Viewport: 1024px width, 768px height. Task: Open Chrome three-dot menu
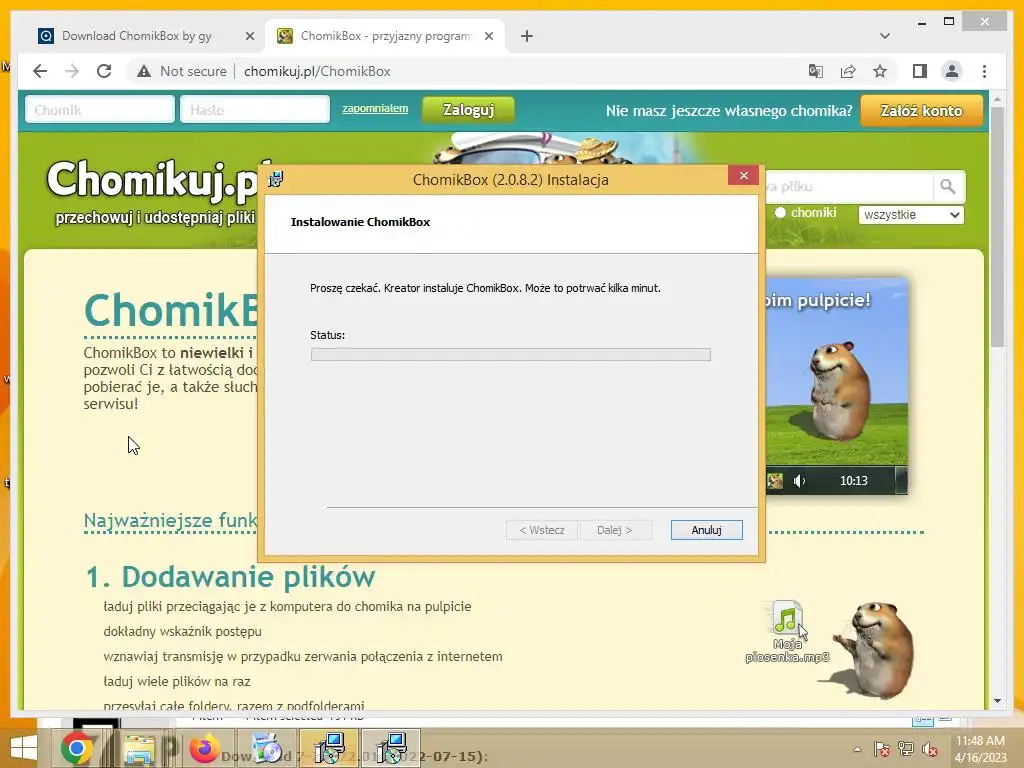[984, 71]
